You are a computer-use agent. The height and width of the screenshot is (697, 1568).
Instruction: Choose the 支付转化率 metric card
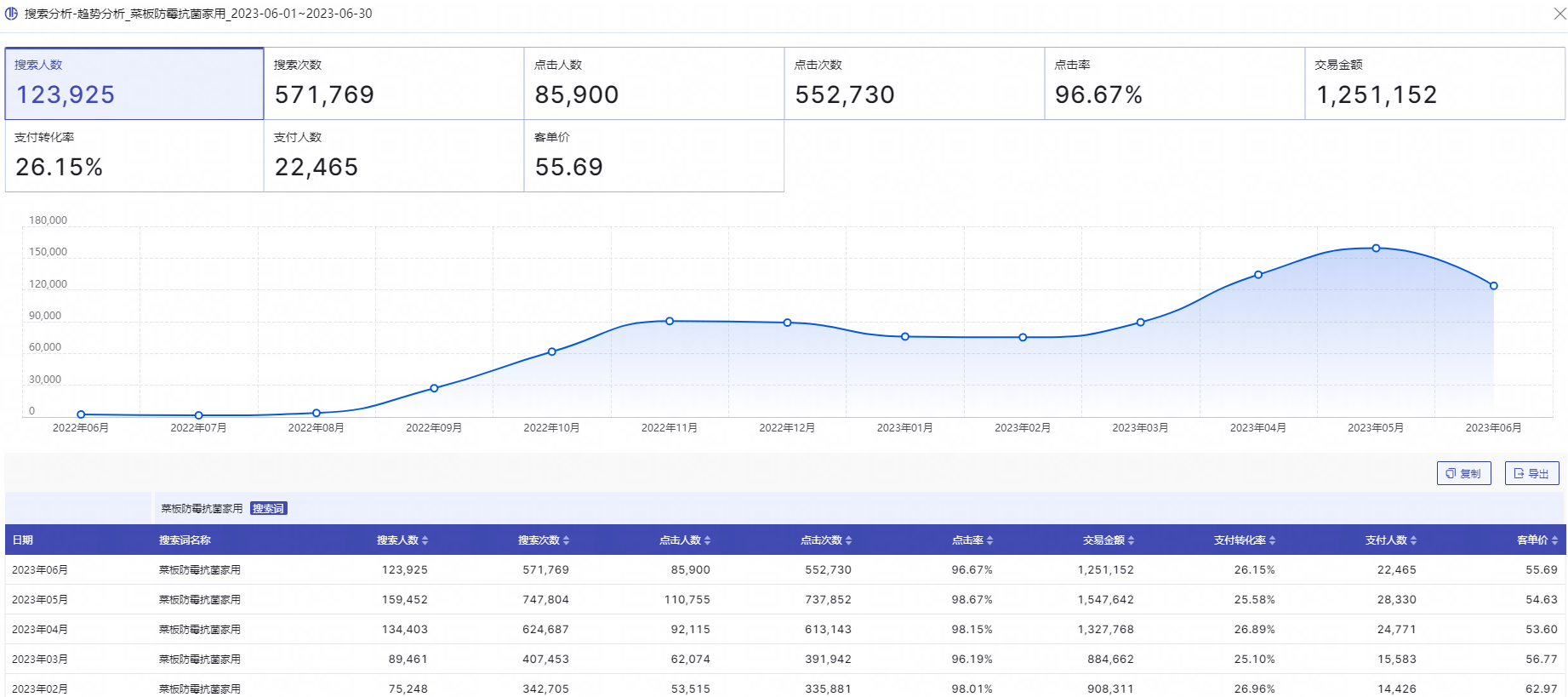(134, 156)
